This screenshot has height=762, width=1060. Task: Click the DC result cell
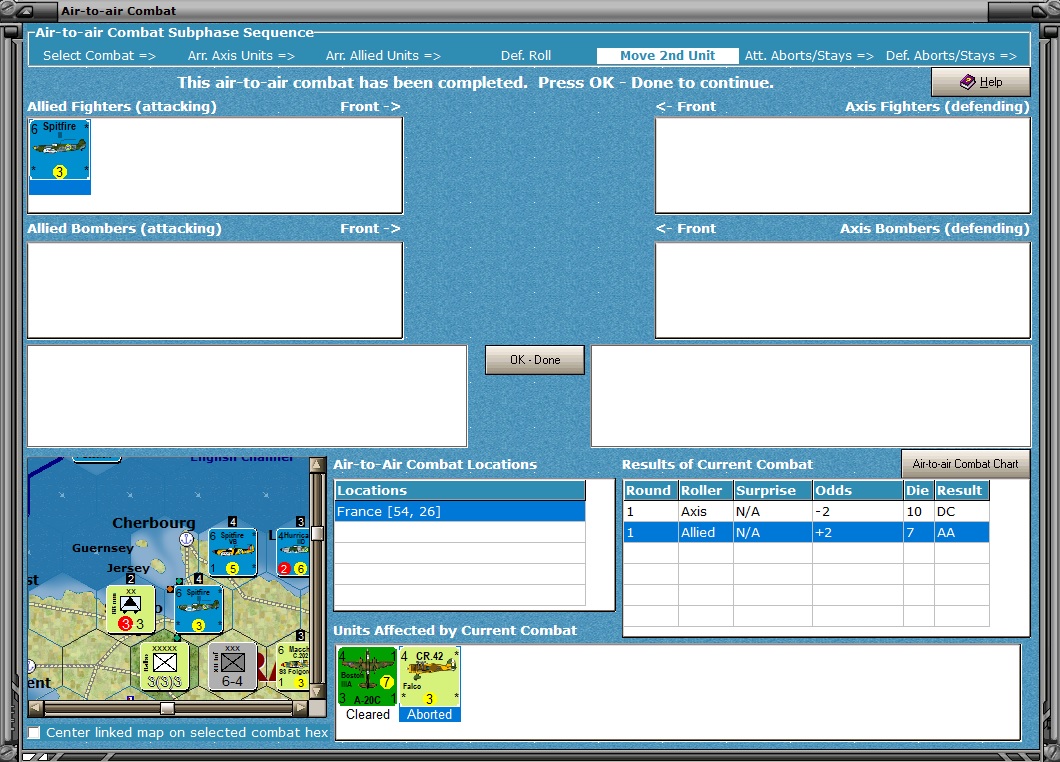pyautogui.click(x=961, y=512)
